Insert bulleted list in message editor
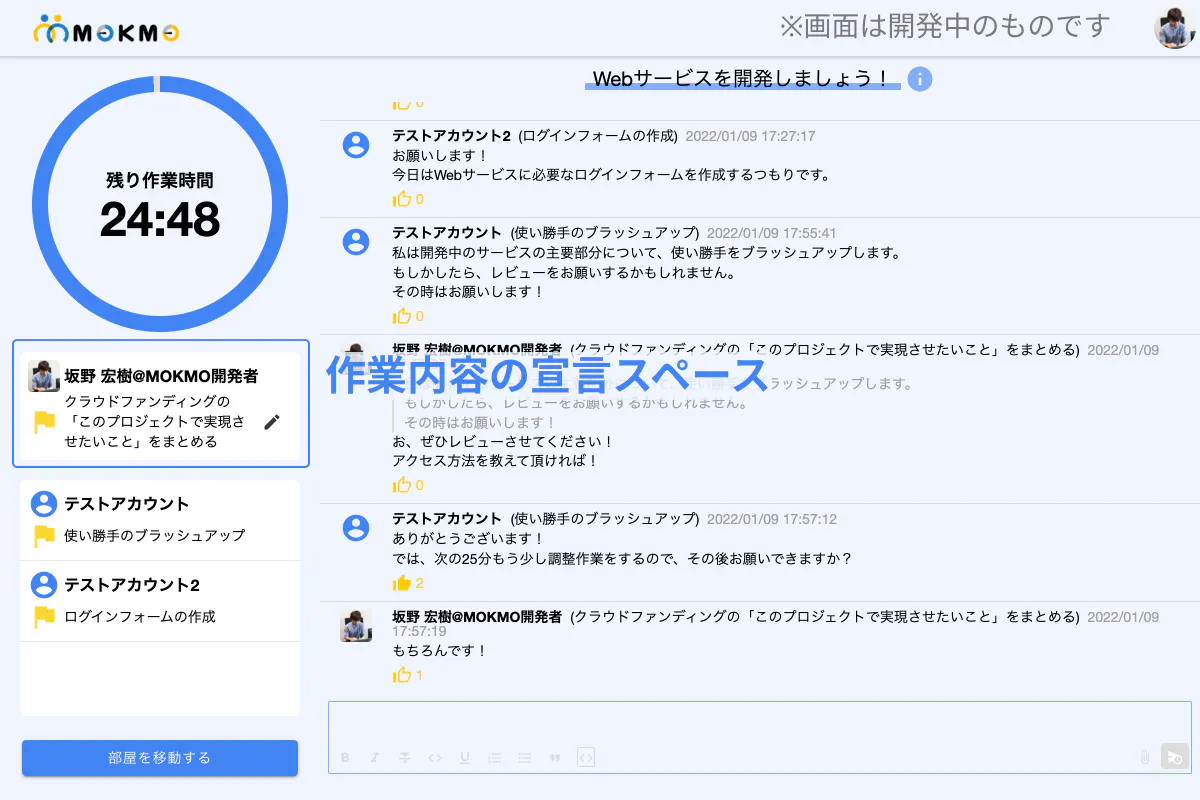The height and width of the screenshot is (800, 1200). [x=524, y=758]
